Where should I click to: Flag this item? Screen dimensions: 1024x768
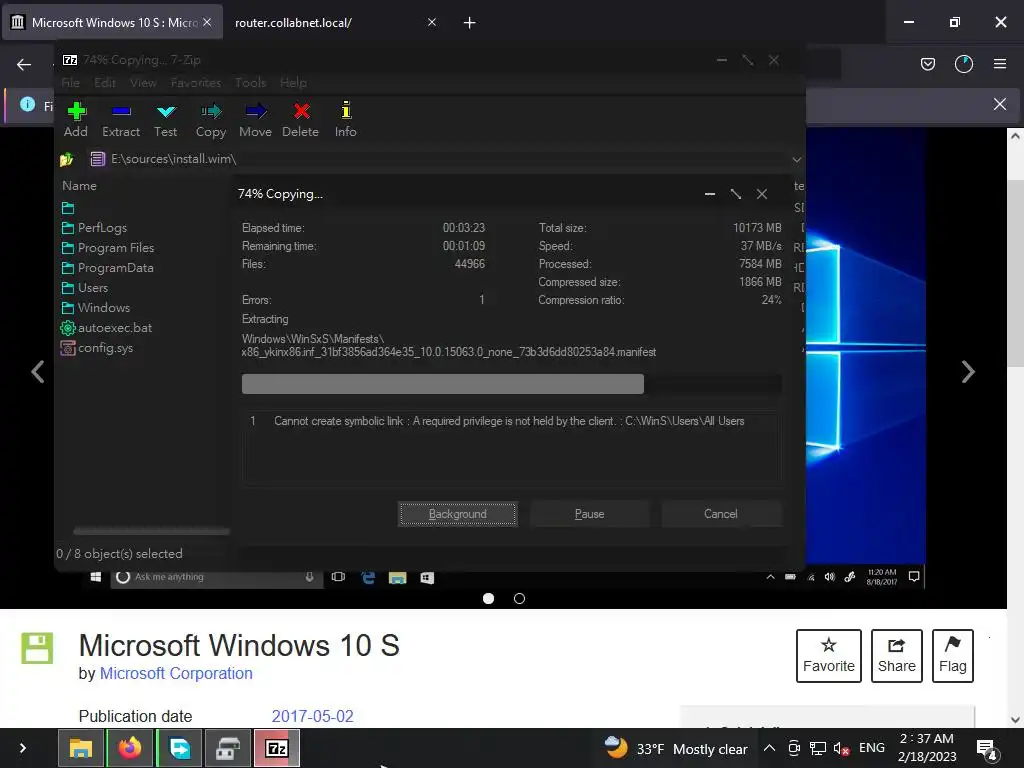tap(953, 656)
